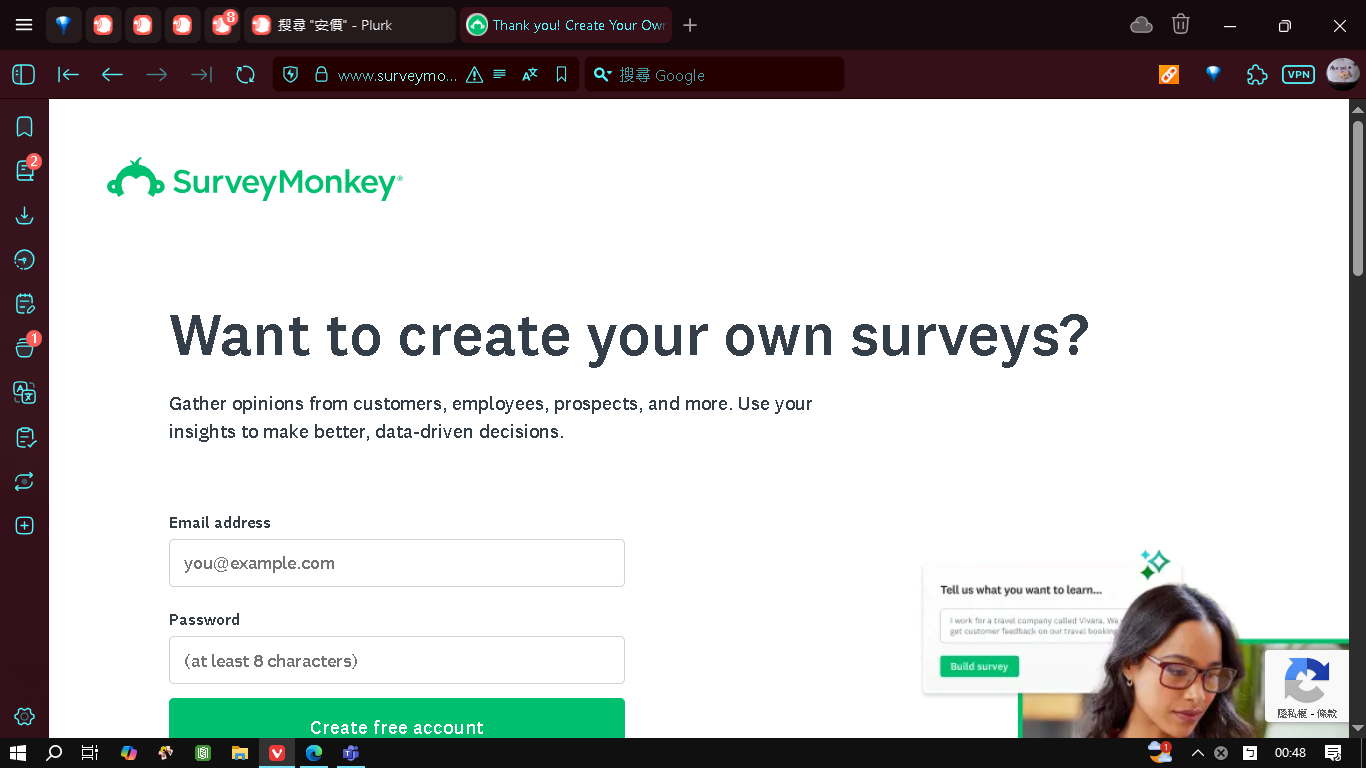The image size is (1366, 768).
Task: Click the reCAPTCHA badge logo
Action: pos(1306,680)
